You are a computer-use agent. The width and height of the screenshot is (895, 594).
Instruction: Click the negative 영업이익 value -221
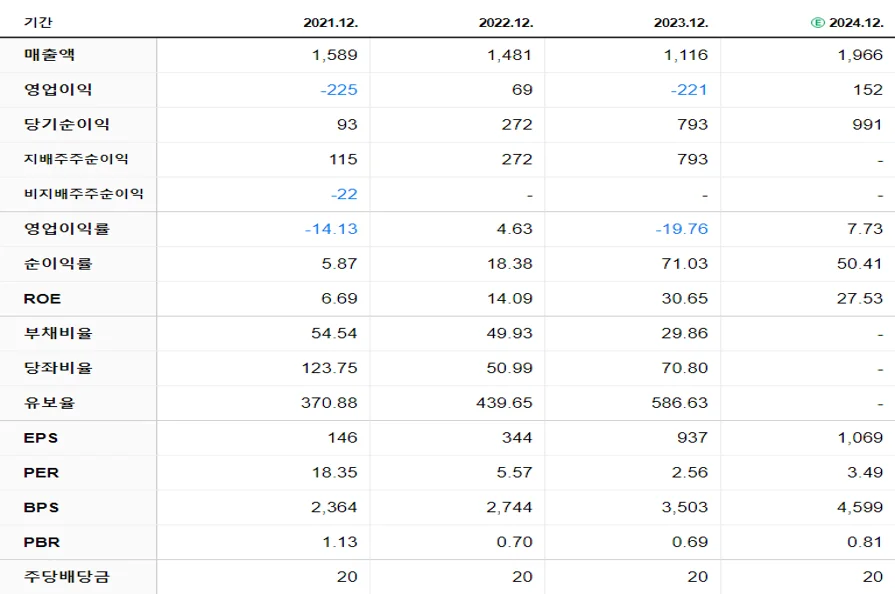coord(689,90)
